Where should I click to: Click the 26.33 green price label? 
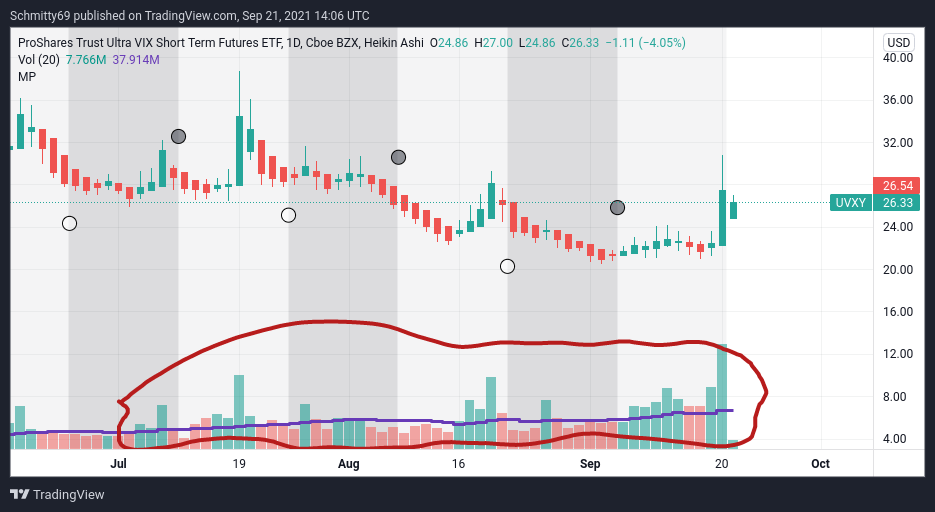pyautogui.click(x=897, y=203)
